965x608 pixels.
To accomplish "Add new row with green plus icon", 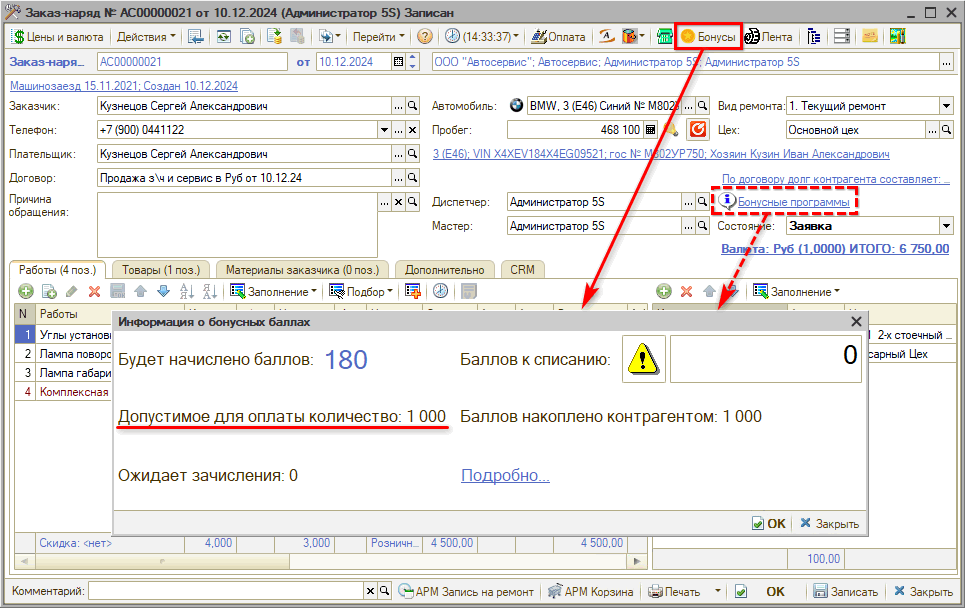I will click(x=25, y=291).
